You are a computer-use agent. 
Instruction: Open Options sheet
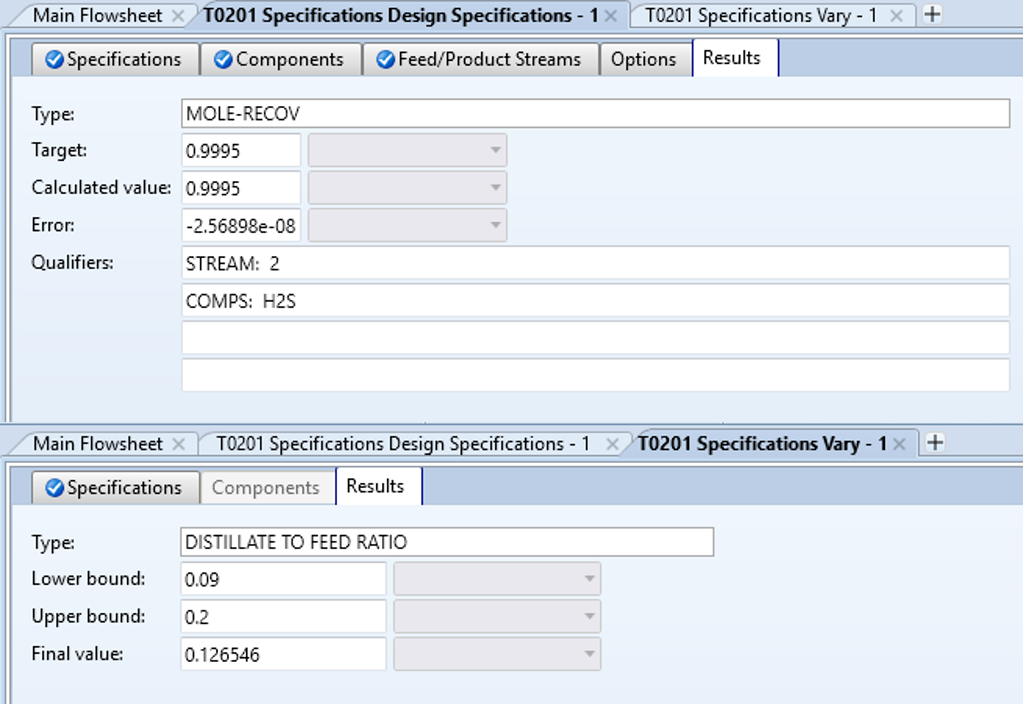coord(645,59)
